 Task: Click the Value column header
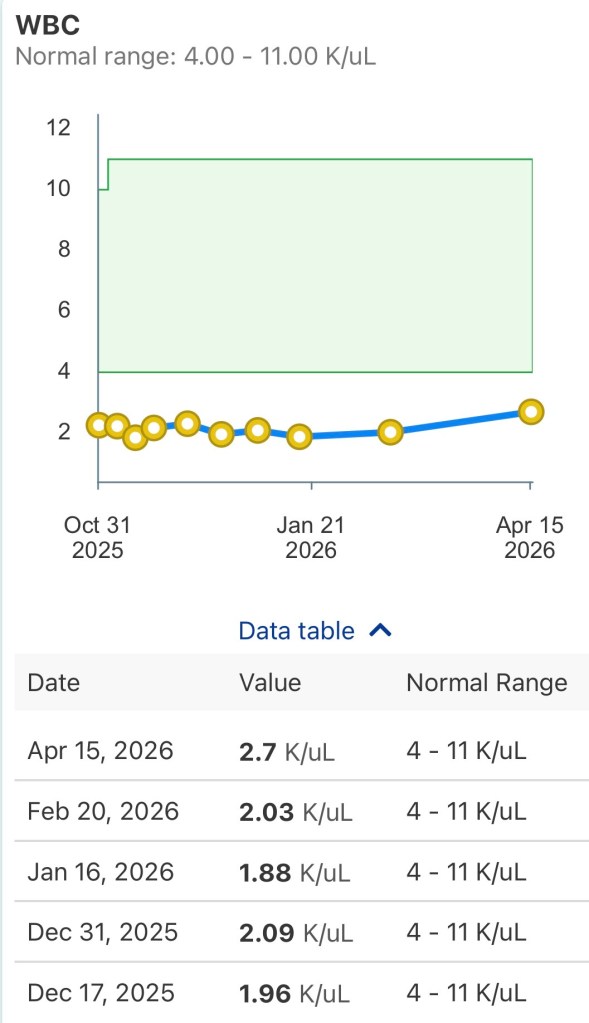point(269,683)
